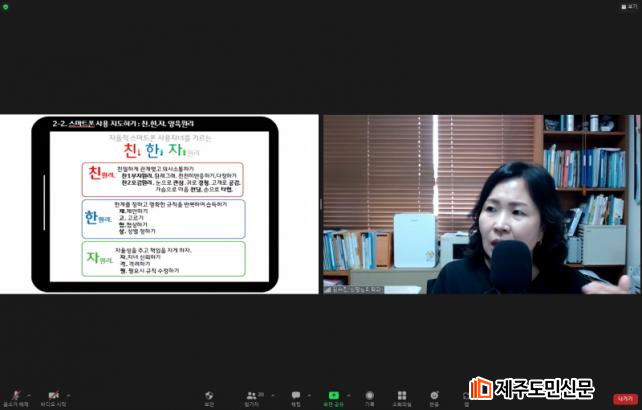The height and width of the screenshot is (410, 642).
Task: Unmute the microphone in the meeting toolbar
Action: coord(14,395)
